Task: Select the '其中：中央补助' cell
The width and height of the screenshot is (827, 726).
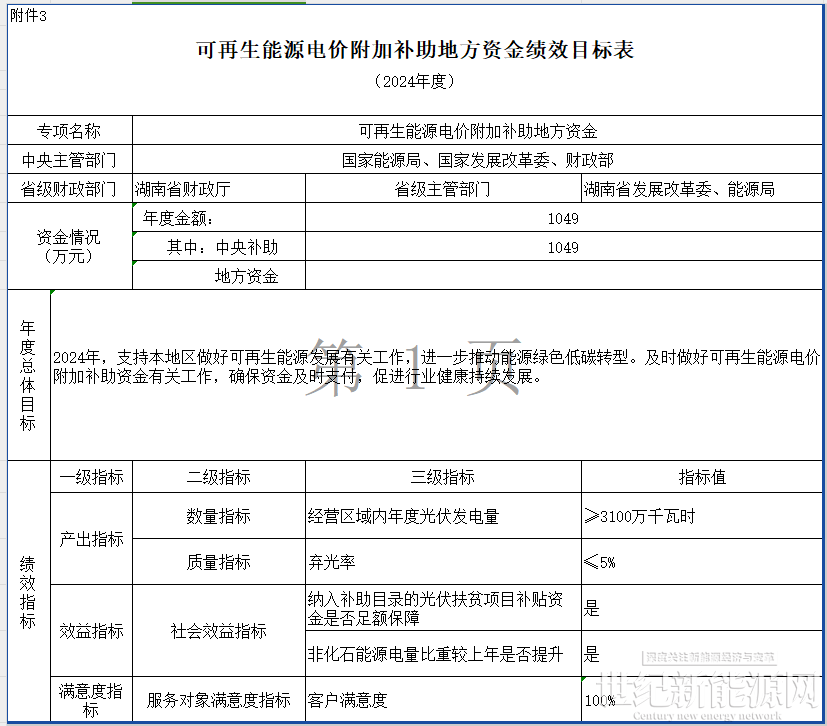Action: [x=219, y=247]
